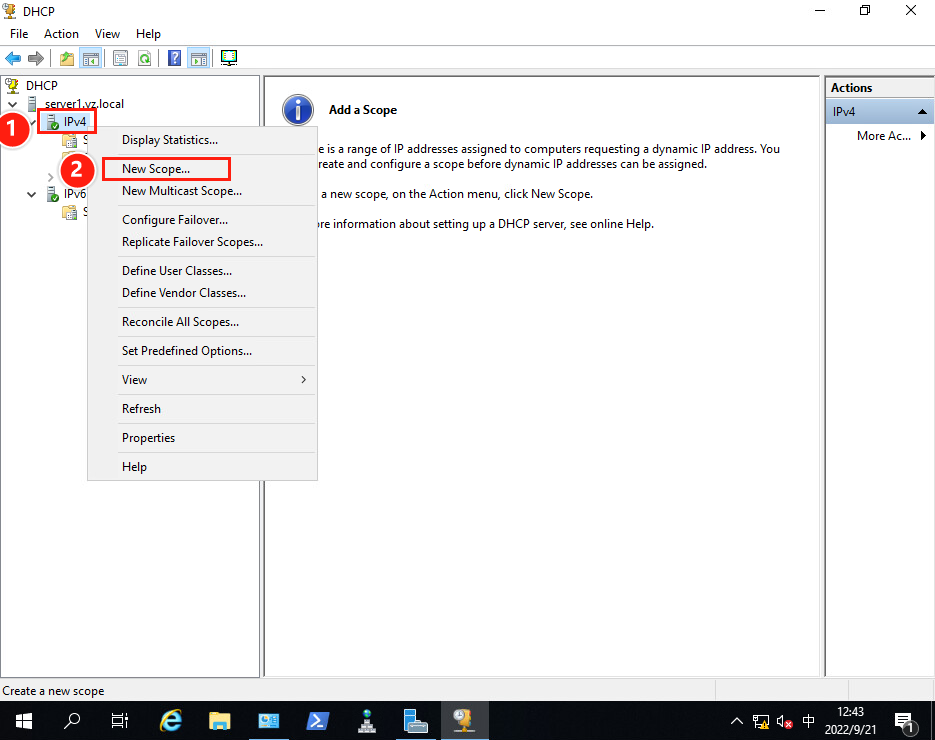Expand the More Actions submenu arrow
The width and height of the screenshot is (935, 740).
click(x=923, y=135)
